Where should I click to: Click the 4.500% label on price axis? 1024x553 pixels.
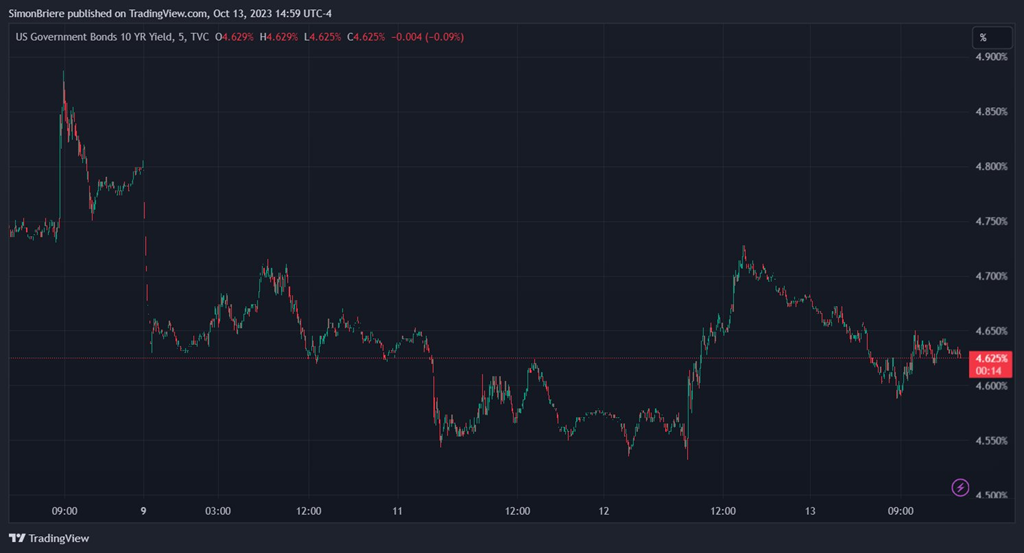[x=990, y=495]
